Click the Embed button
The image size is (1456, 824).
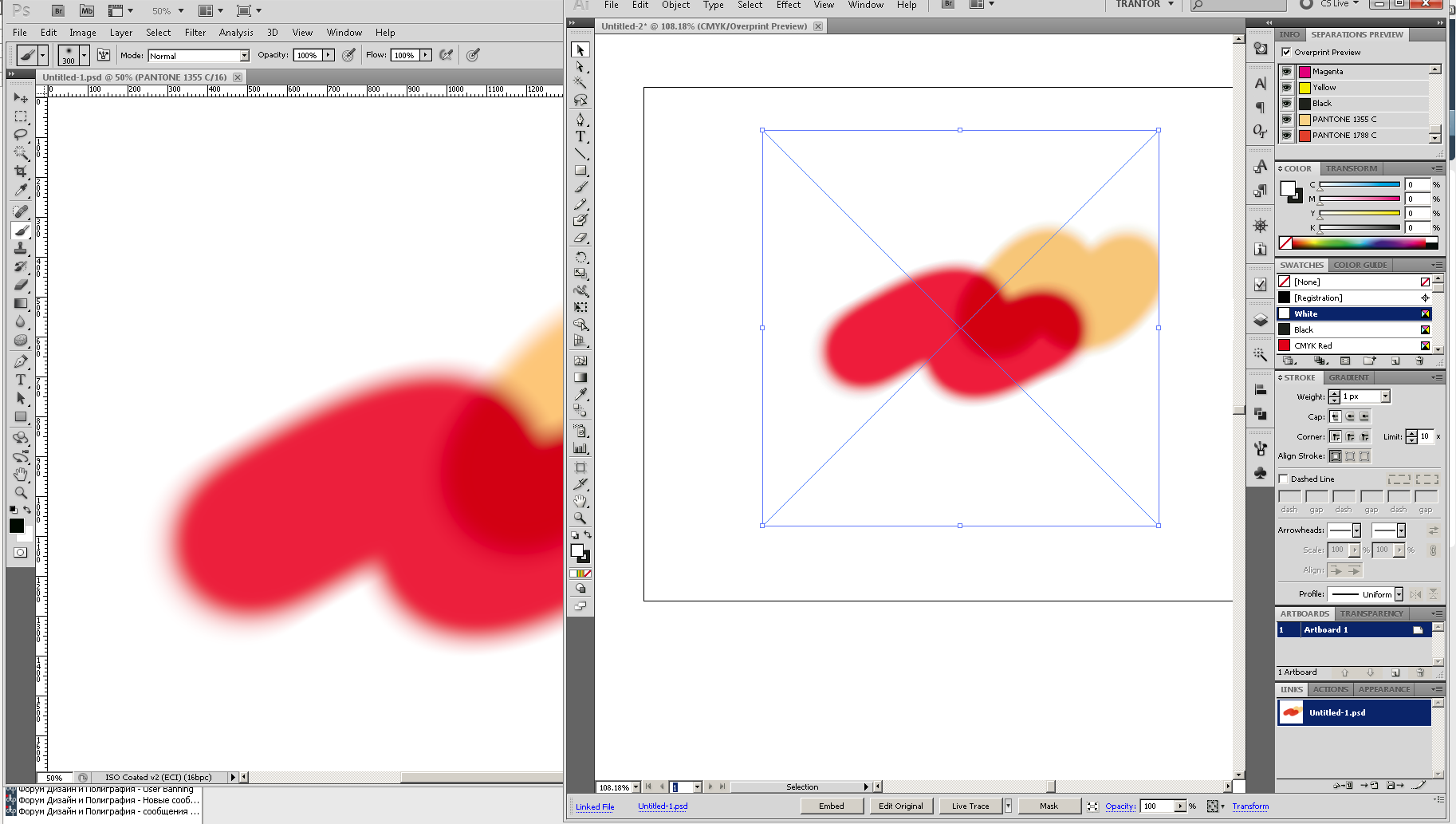(831, 806)
